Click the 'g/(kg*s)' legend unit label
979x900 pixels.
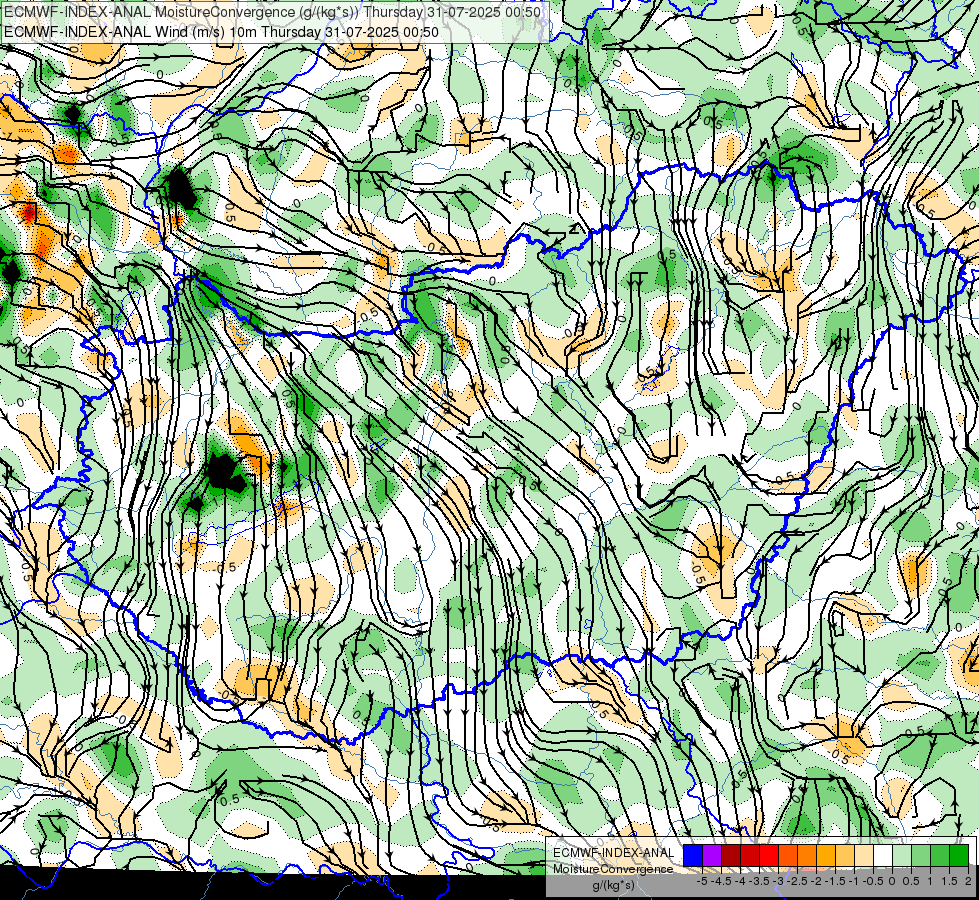[613, 885]
